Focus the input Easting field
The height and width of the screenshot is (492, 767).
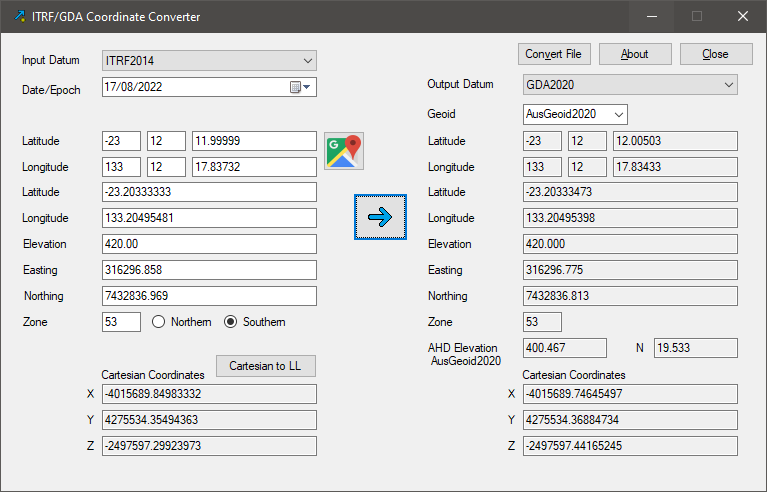(209, 270)
